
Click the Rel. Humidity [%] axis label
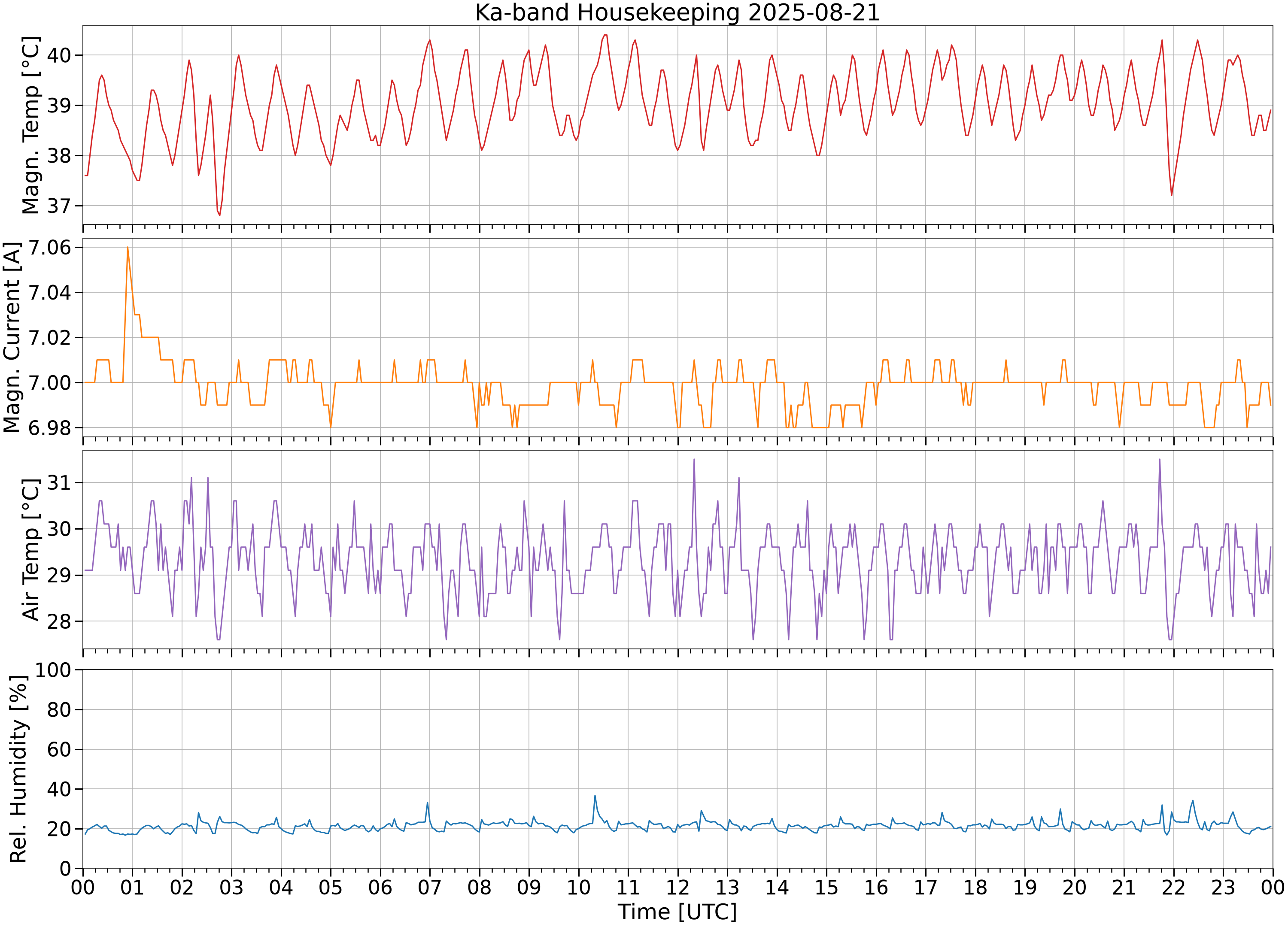pos(18,769)
